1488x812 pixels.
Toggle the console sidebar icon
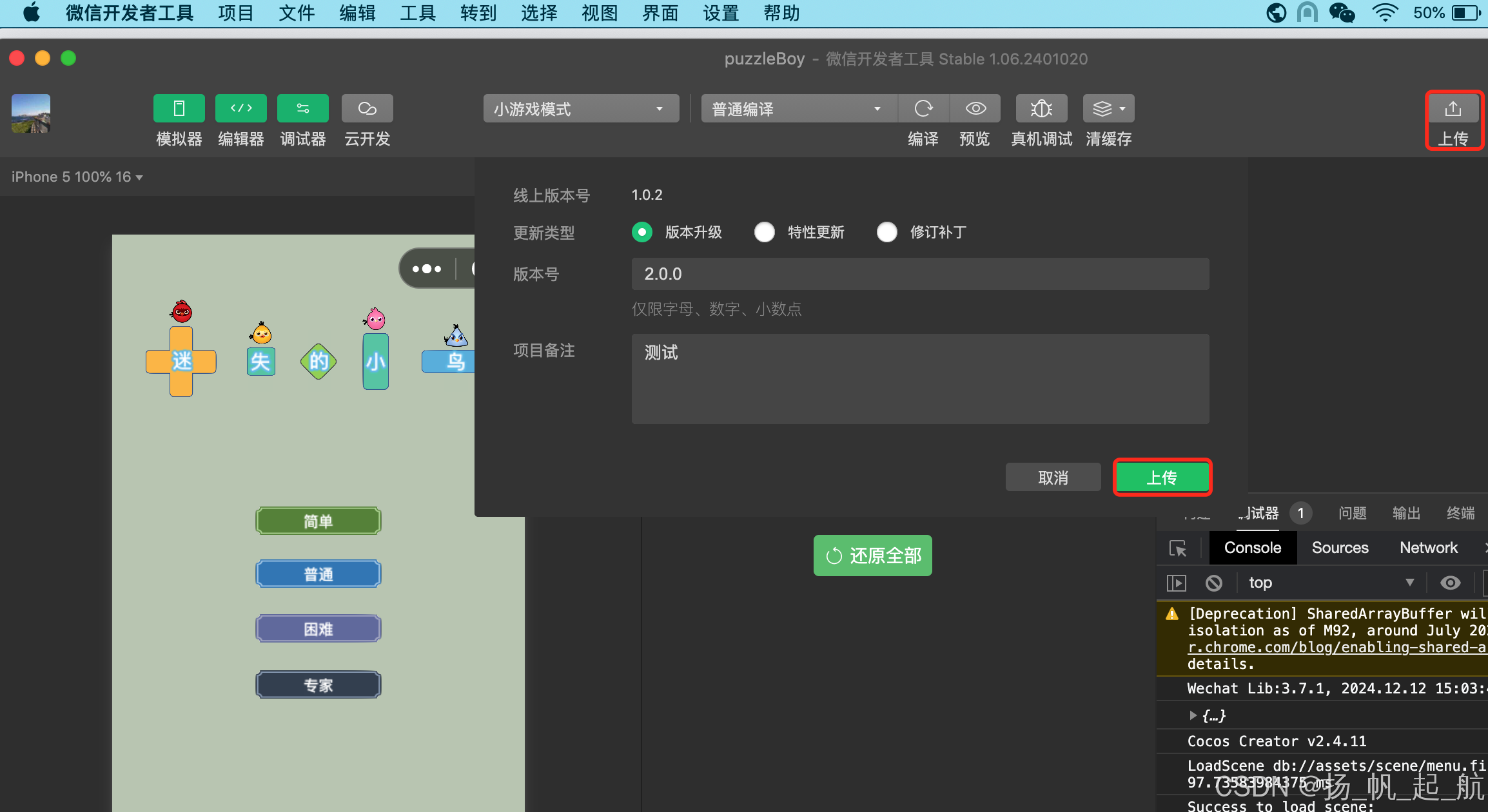pyautogui.click(x=1177, y=583)
